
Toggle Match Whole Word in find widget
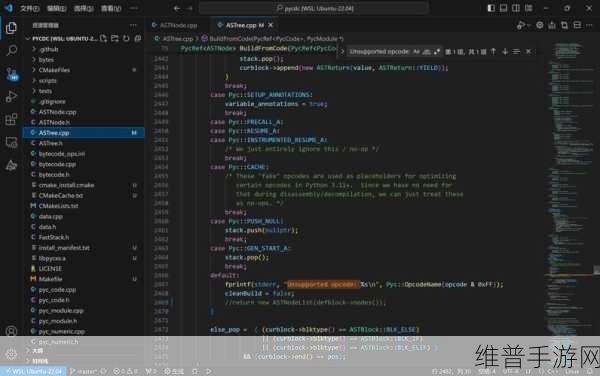point(427,51)
